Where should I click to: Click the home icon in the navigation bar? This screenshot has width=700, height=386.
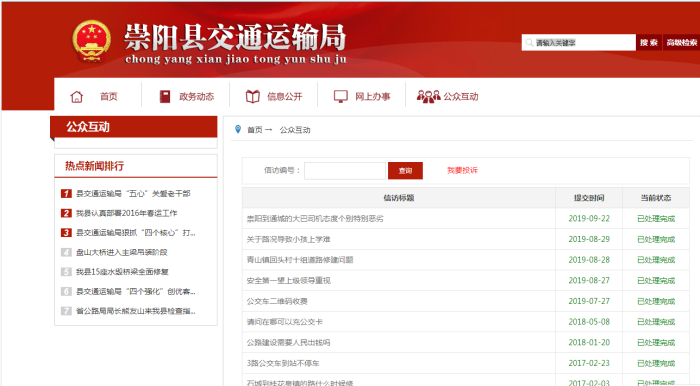tap(77, 96)
